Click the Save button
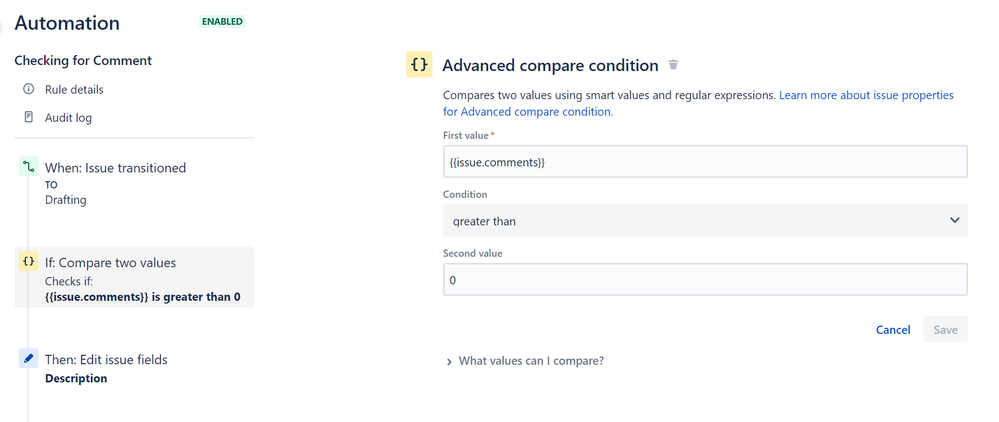This screenshot has width=999, height=422. point(945,330)
